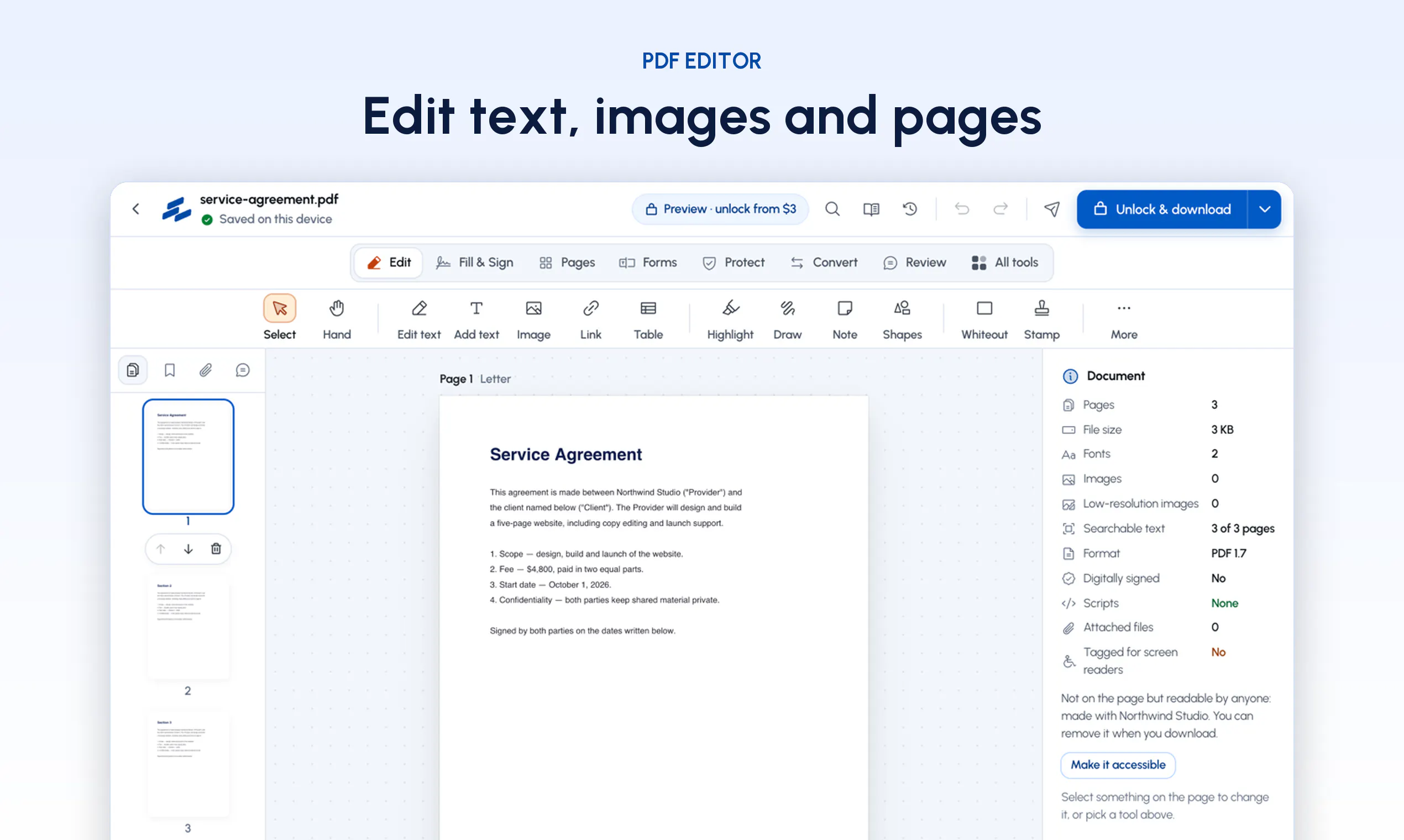The width and height of the screenshot is (1404, 840).
Task: Activate the Edit text tool
Action: [419, 319]
